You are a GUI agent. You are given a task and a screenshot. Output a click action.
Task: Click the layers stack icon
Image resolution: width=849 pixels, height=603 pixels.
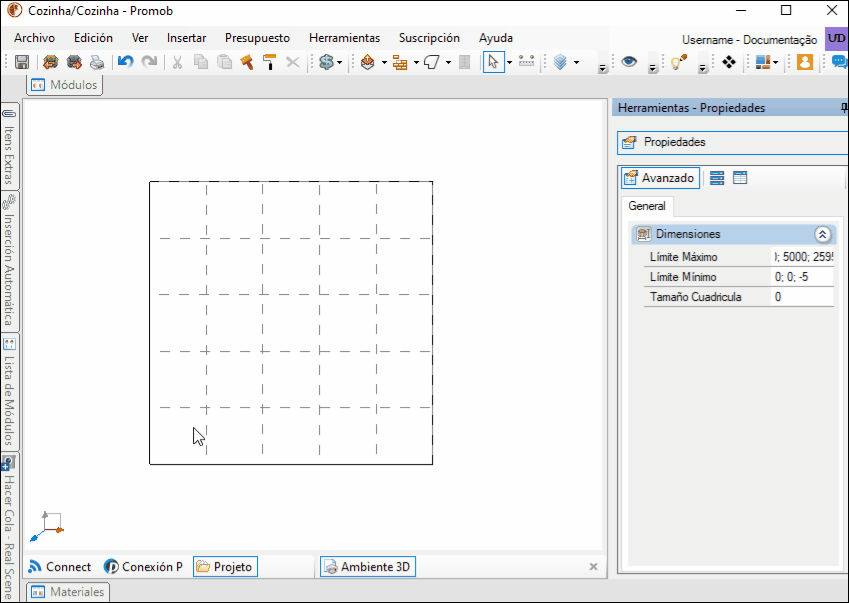560,62
